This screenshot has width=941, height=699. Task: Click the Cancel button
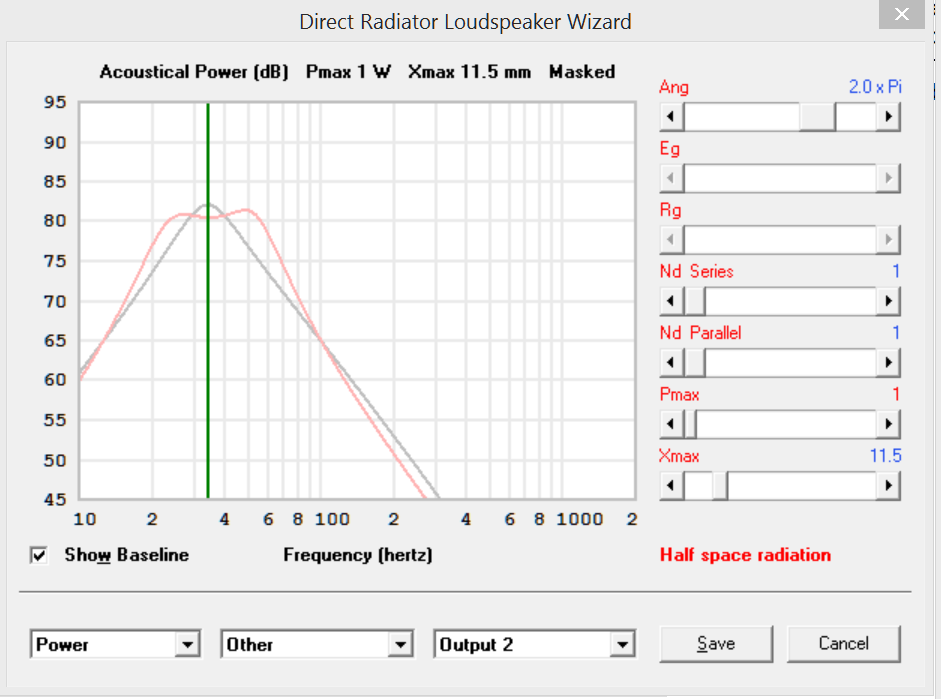coord(843,644)
